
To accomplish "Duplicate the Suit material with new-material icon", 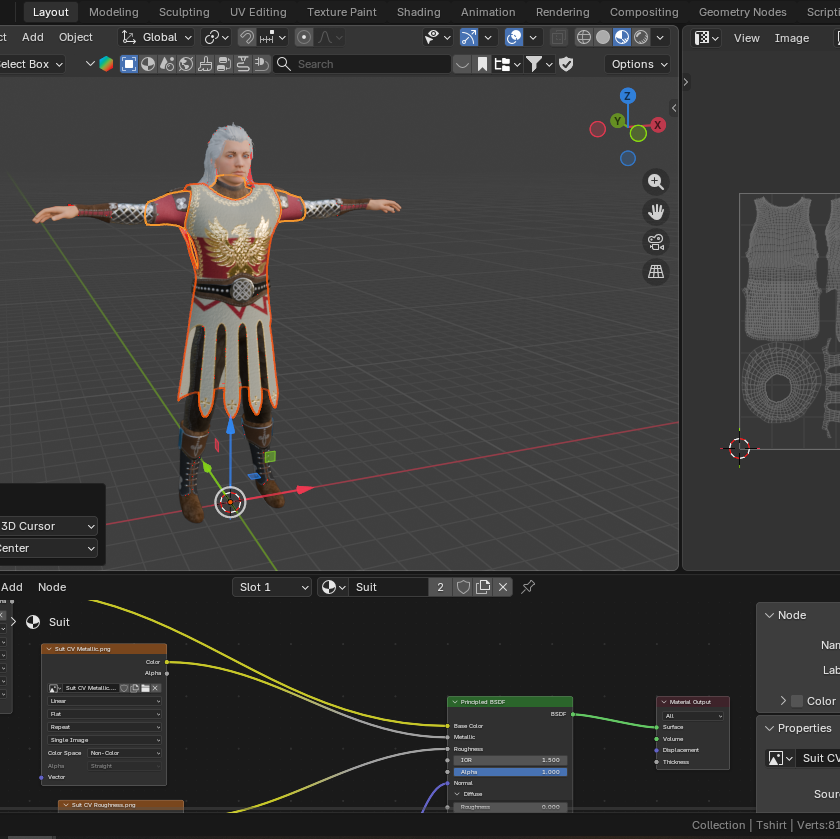I will (x=483, y=587).
